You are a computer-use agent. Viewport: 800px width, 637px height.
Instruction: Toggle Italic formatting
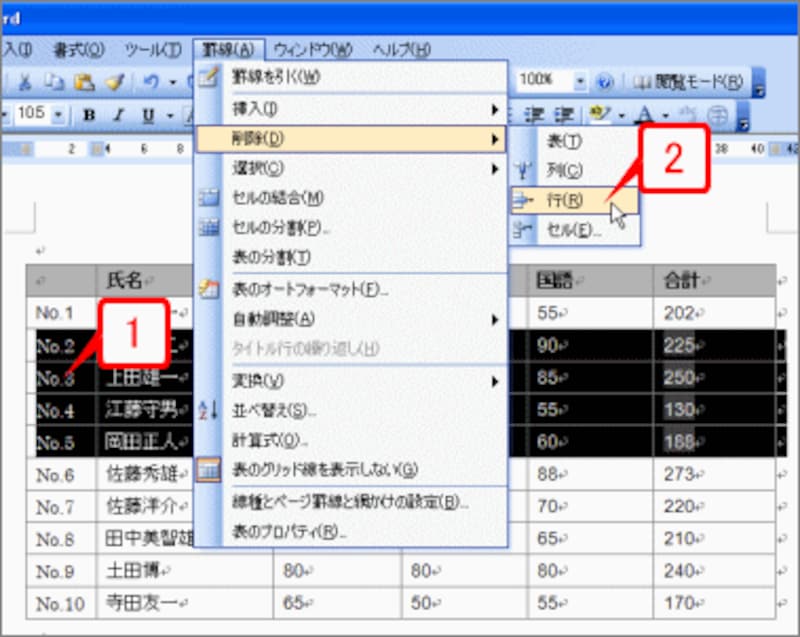point(118,115)
